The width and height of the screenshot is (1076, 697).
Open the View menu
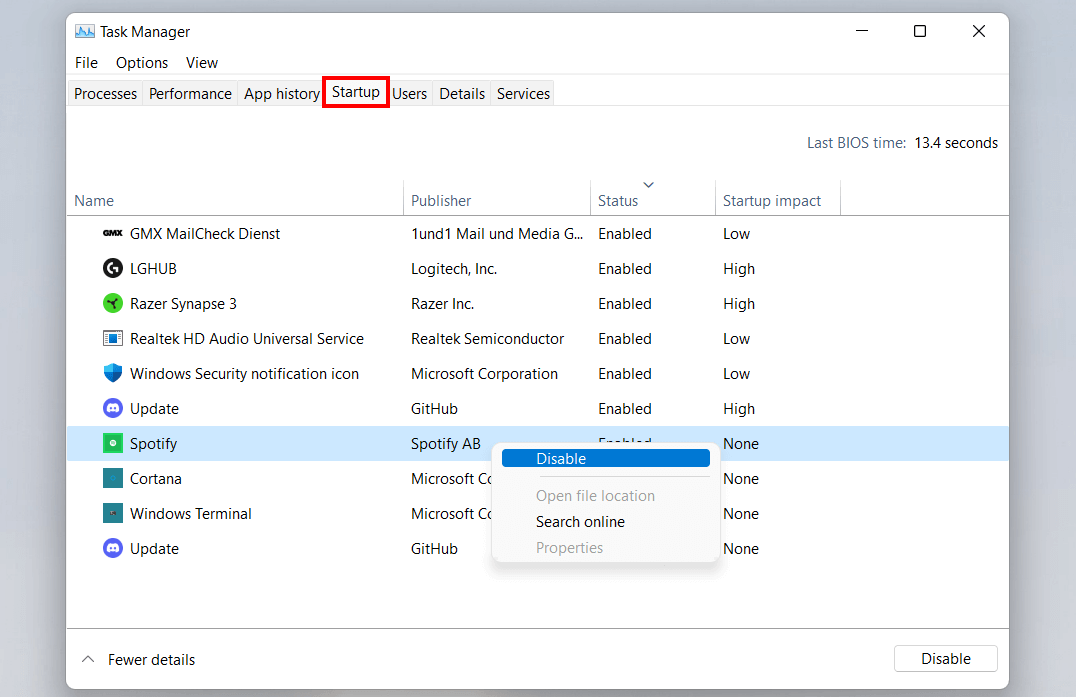tap(201, 62)
